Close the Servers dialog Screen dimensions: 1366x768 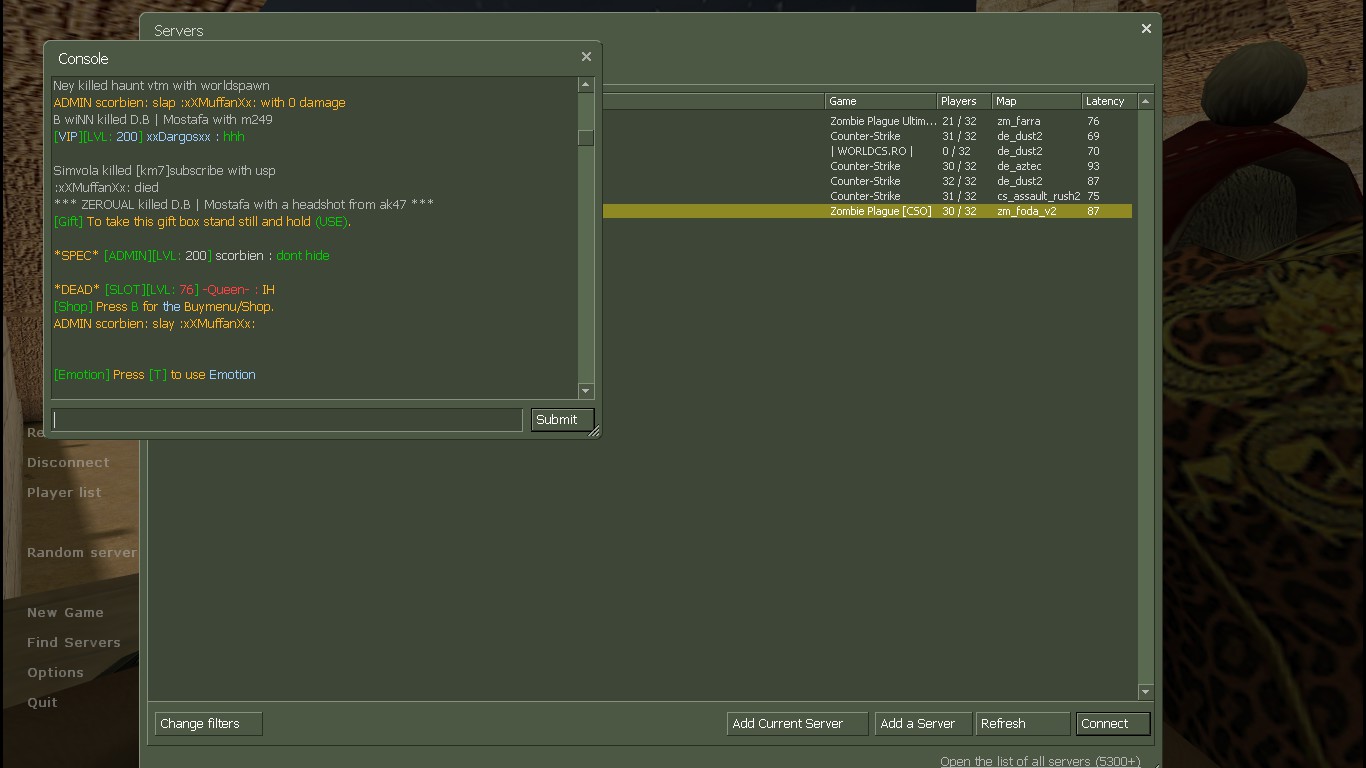click(1146, 29)
